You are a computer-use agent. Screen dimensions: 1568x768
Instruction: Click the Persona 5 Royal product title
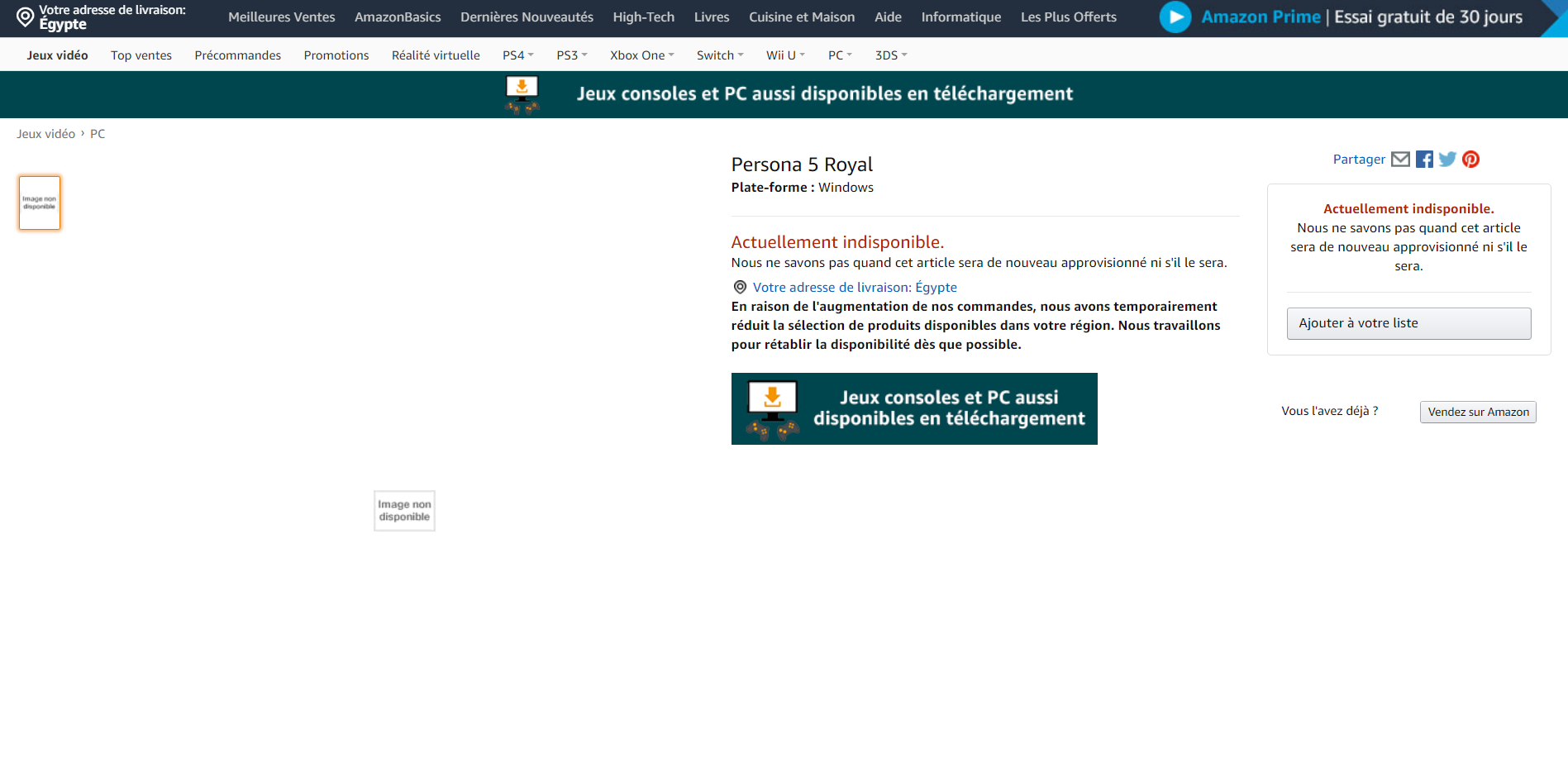[x=802, y=165]
